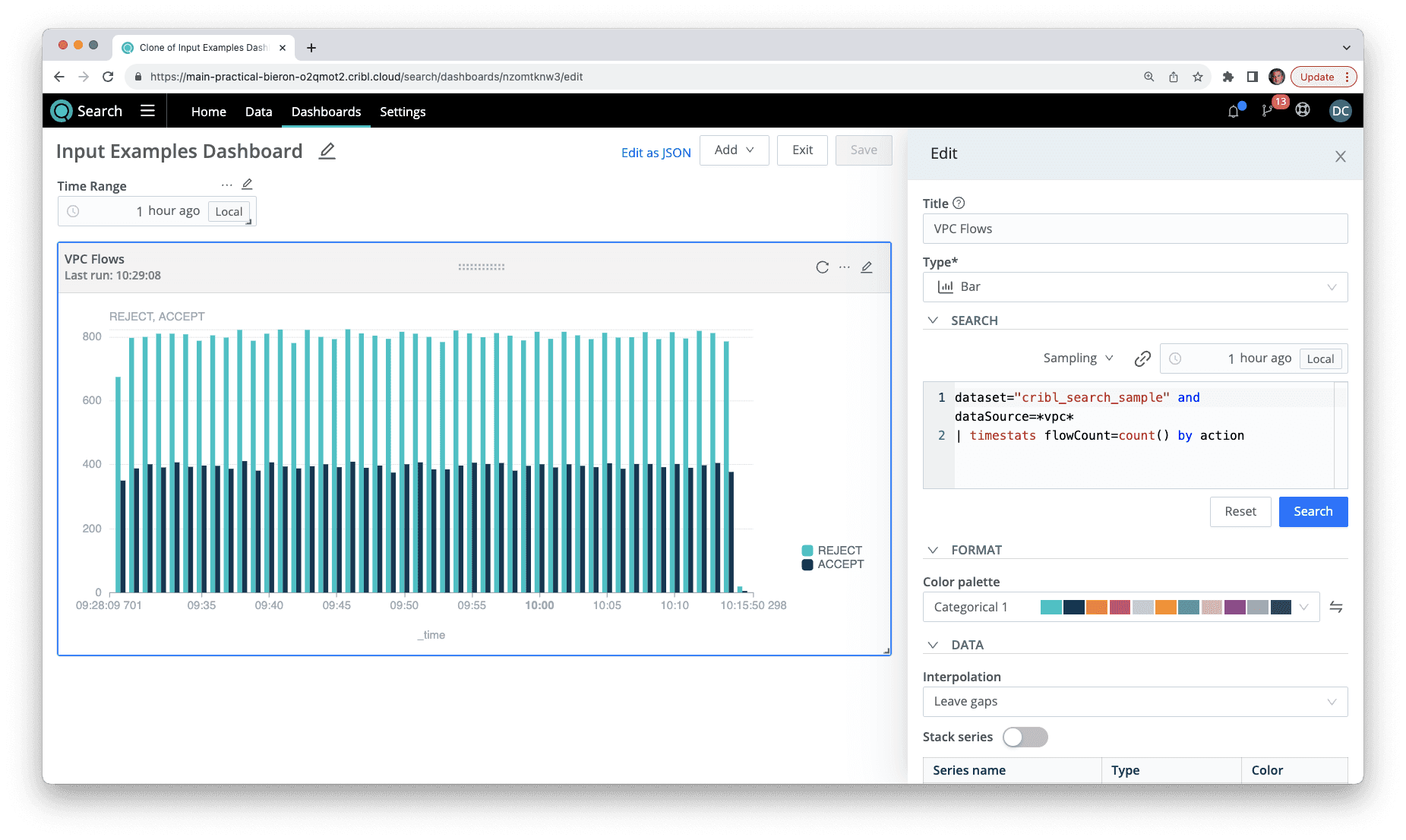Open the Settings menu item
The width and height of the screenshot is (1406, 840).
tap(403, 112)
